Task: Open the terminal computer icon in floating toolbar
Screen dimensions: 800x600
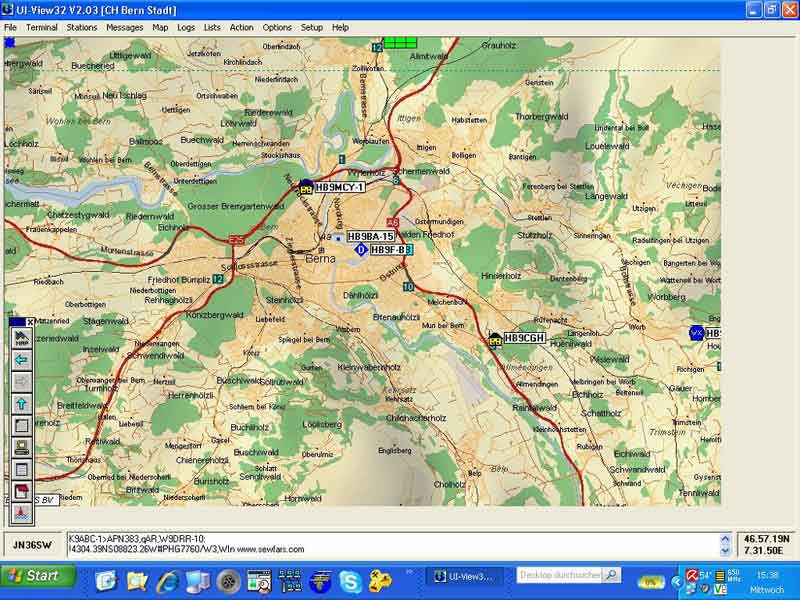Action: pyautogui.click(x=21, y=447)
